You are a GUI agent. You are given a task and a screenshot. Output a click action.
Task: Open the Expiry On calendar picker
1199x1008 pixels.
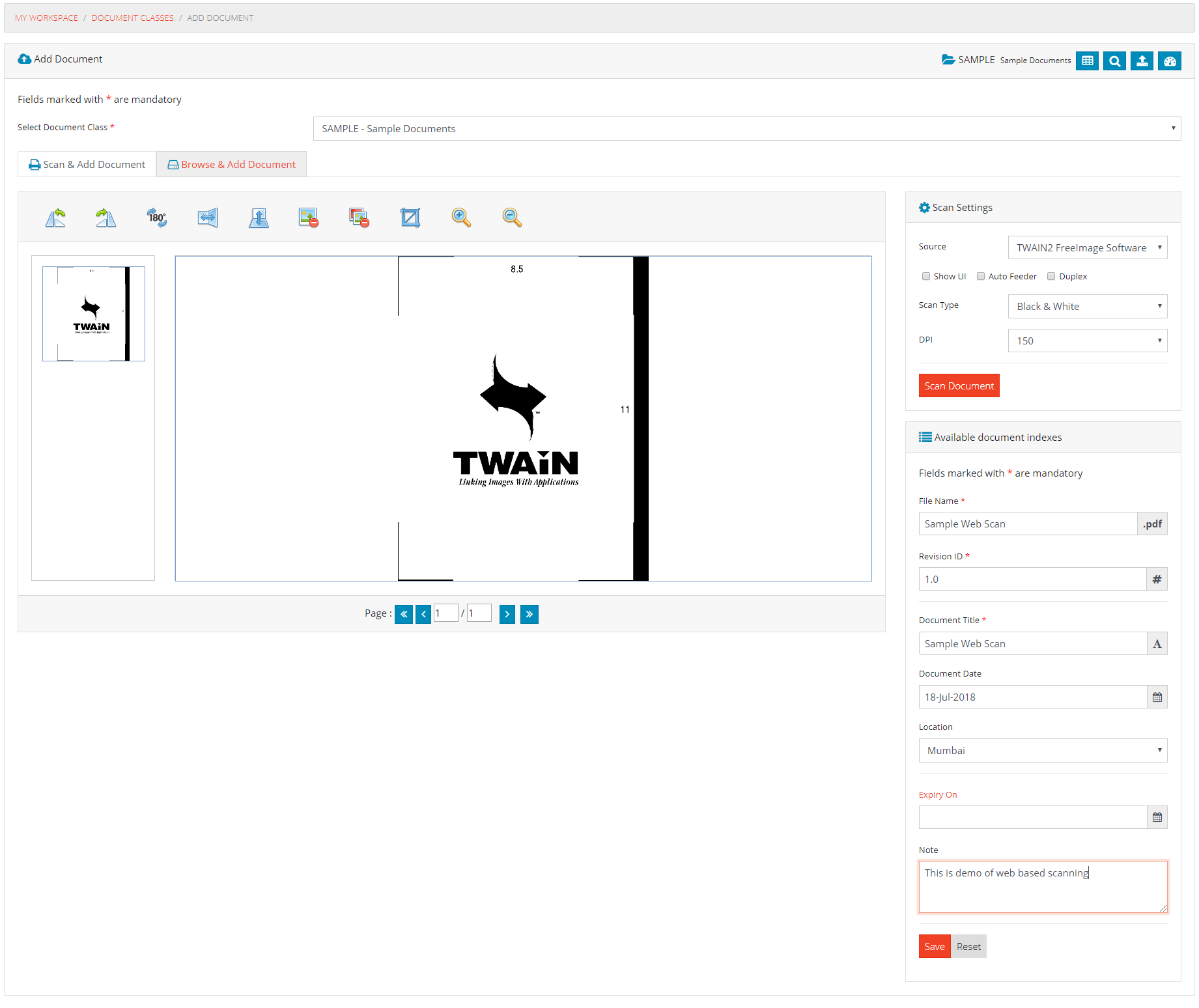click(x=1157, y=817)
